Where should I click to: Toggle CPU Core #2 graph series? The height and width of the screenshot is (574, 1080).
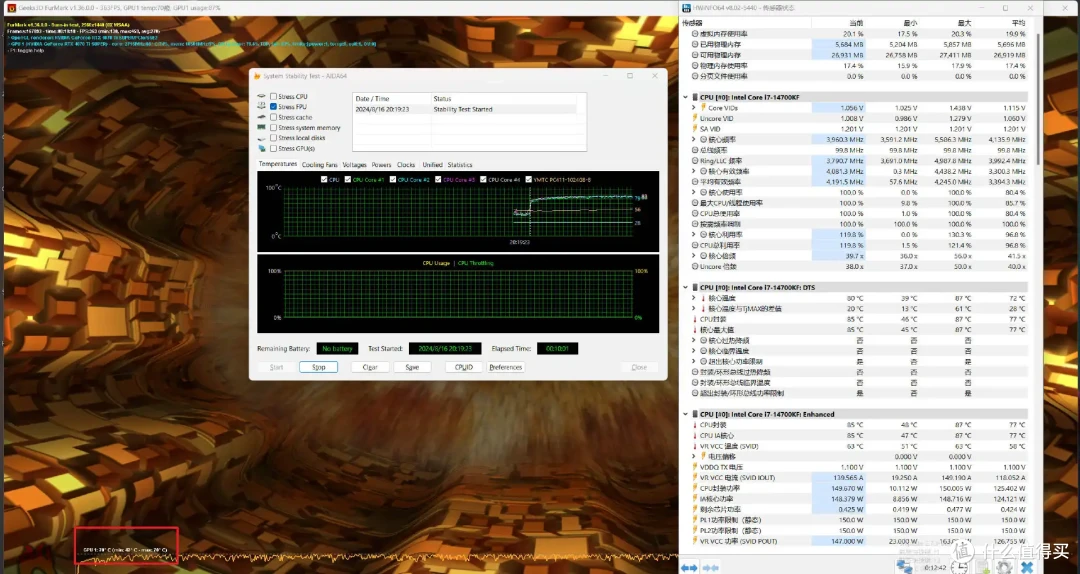[x=393, y=179]
